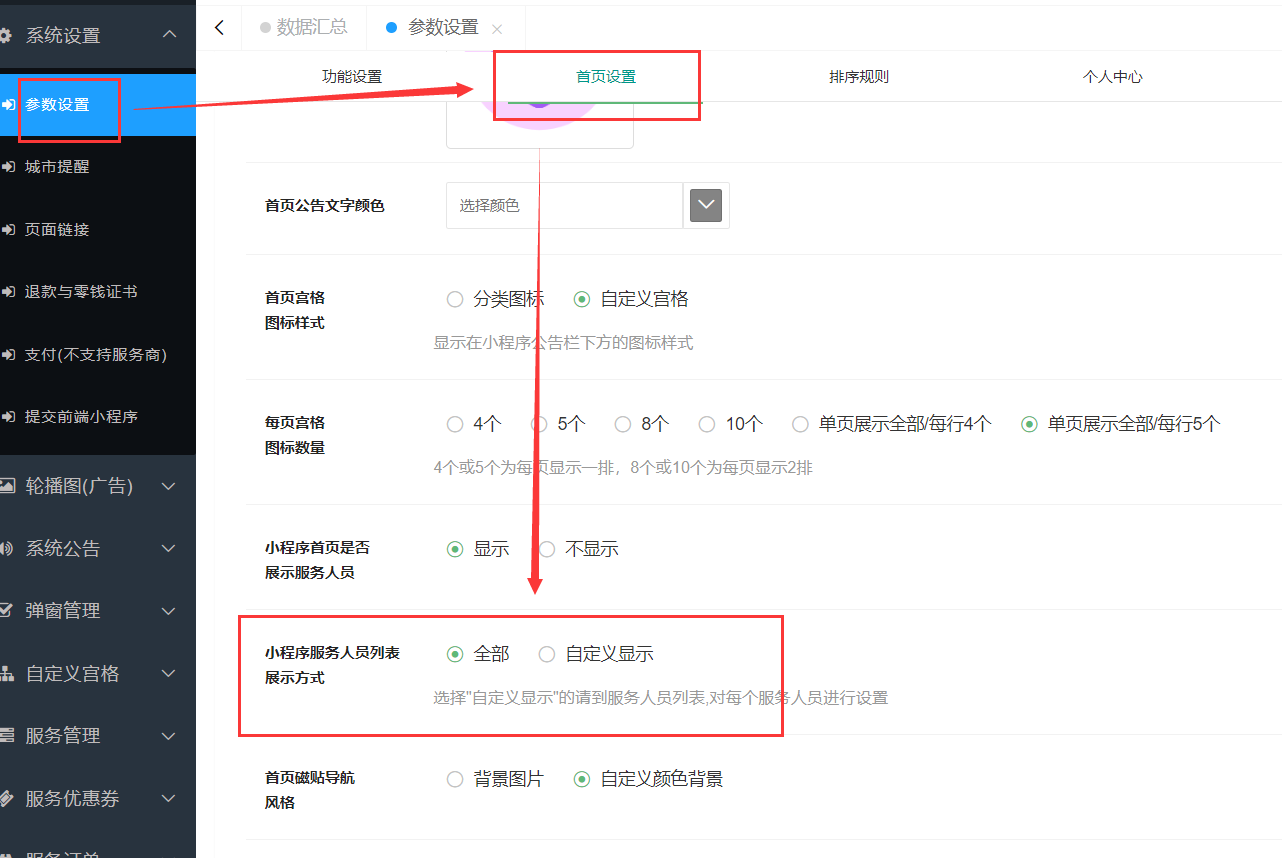Expand the 服务管理 menu
1282x858 pixels.
(168, 735)
